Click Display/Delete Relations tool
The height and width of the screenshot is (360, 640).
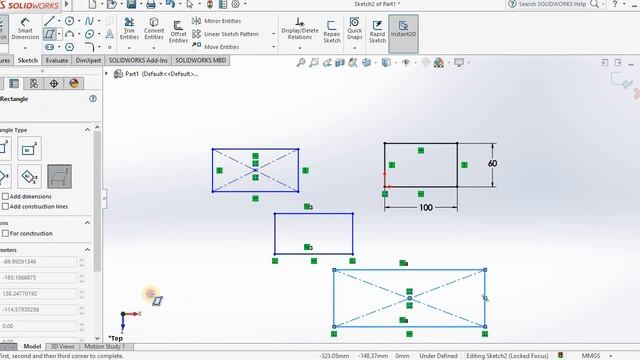[300, 29]
